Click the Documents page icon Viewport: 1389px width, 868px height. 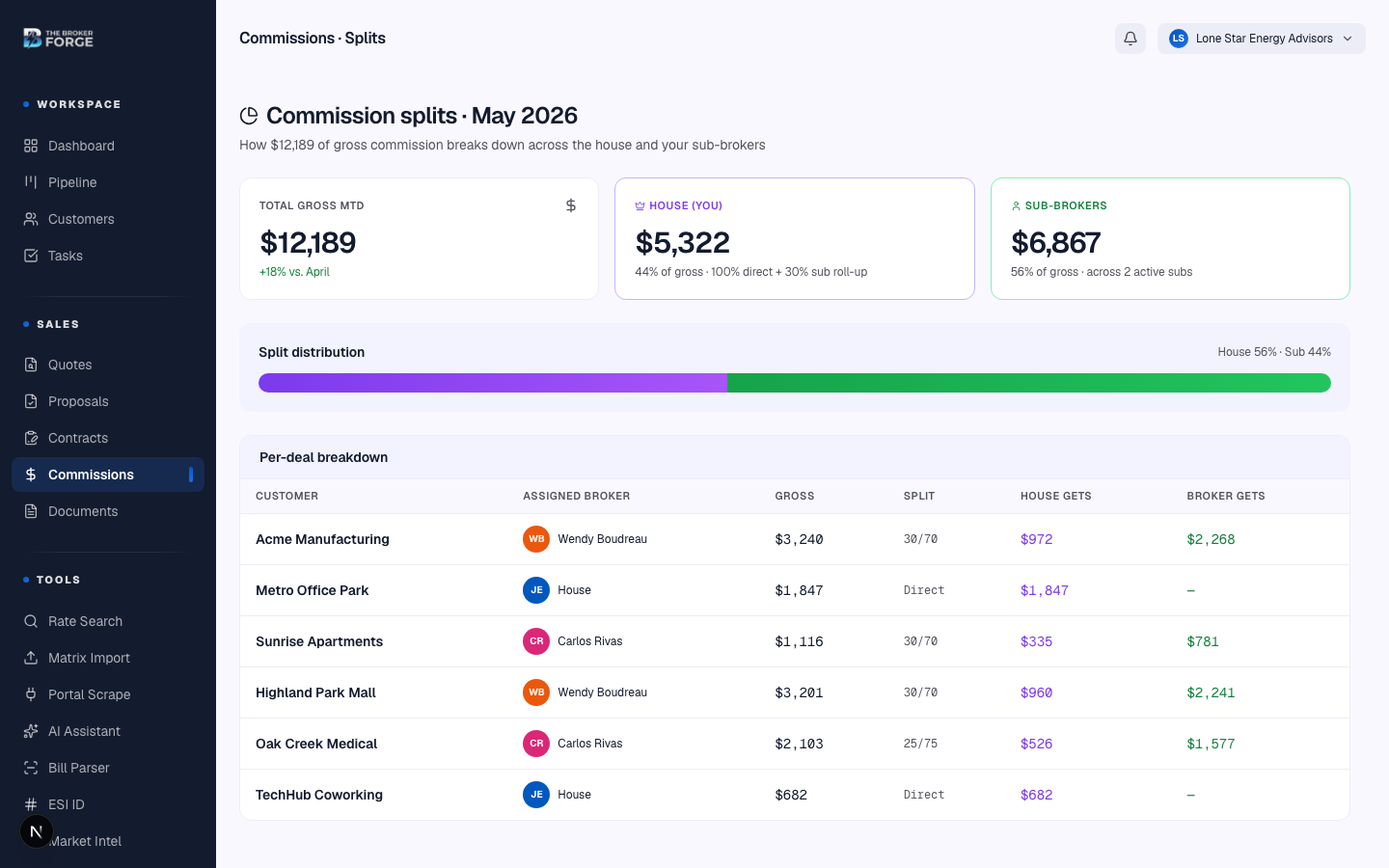coord(31,511)
